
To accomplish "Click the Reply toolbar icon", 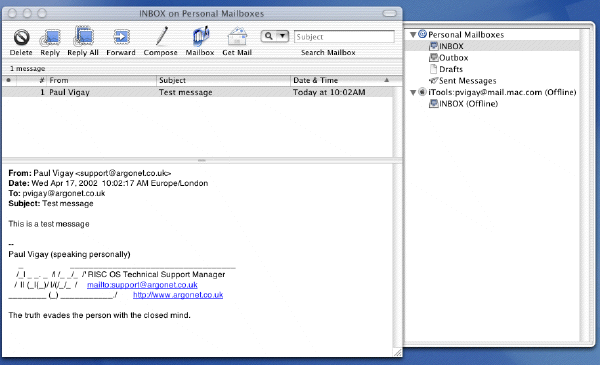I will point(50,37).
